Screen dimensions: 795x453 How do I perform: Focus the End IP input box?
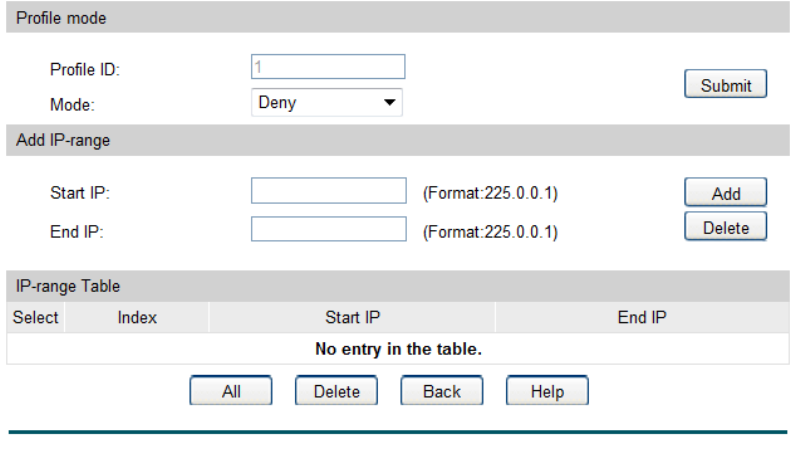(x=328, y=230)
